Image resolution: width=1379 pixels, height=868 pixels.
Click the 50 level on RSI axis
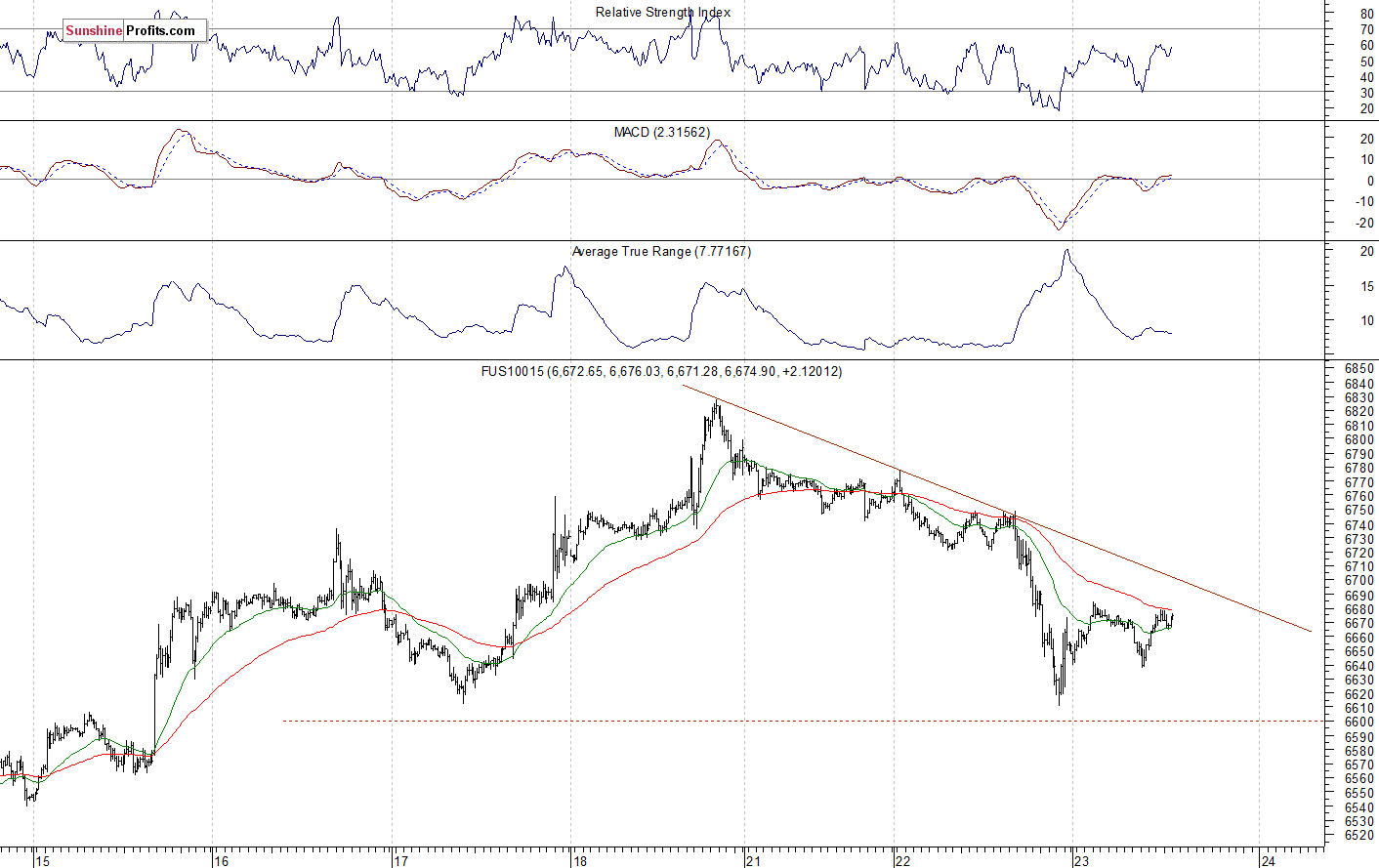tap(1366, 61)
